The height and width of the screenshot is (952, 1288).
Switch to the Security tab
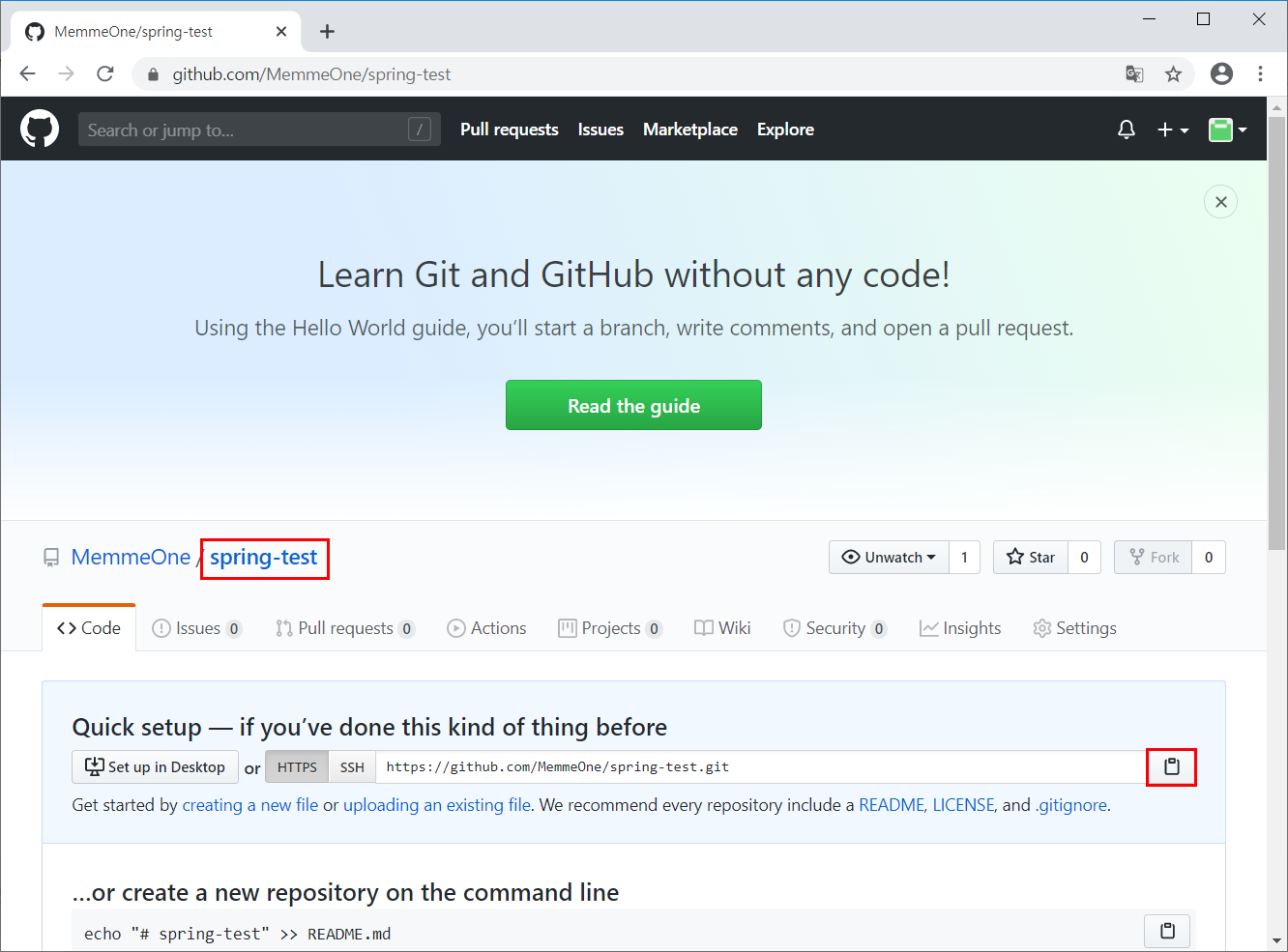[x=834, y=628]
